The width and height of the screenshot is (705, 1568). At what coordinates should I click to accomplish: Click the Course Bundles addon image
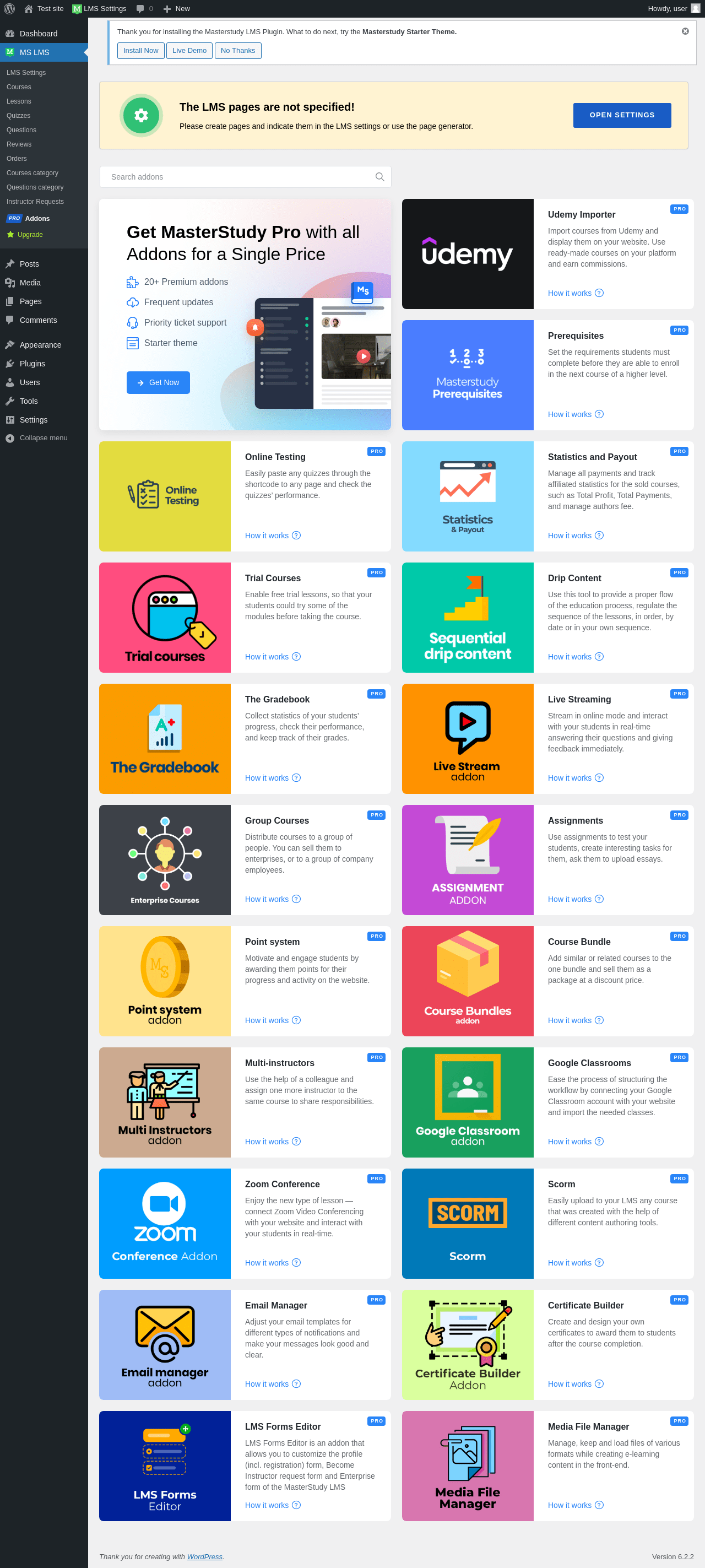click(467, 981)
